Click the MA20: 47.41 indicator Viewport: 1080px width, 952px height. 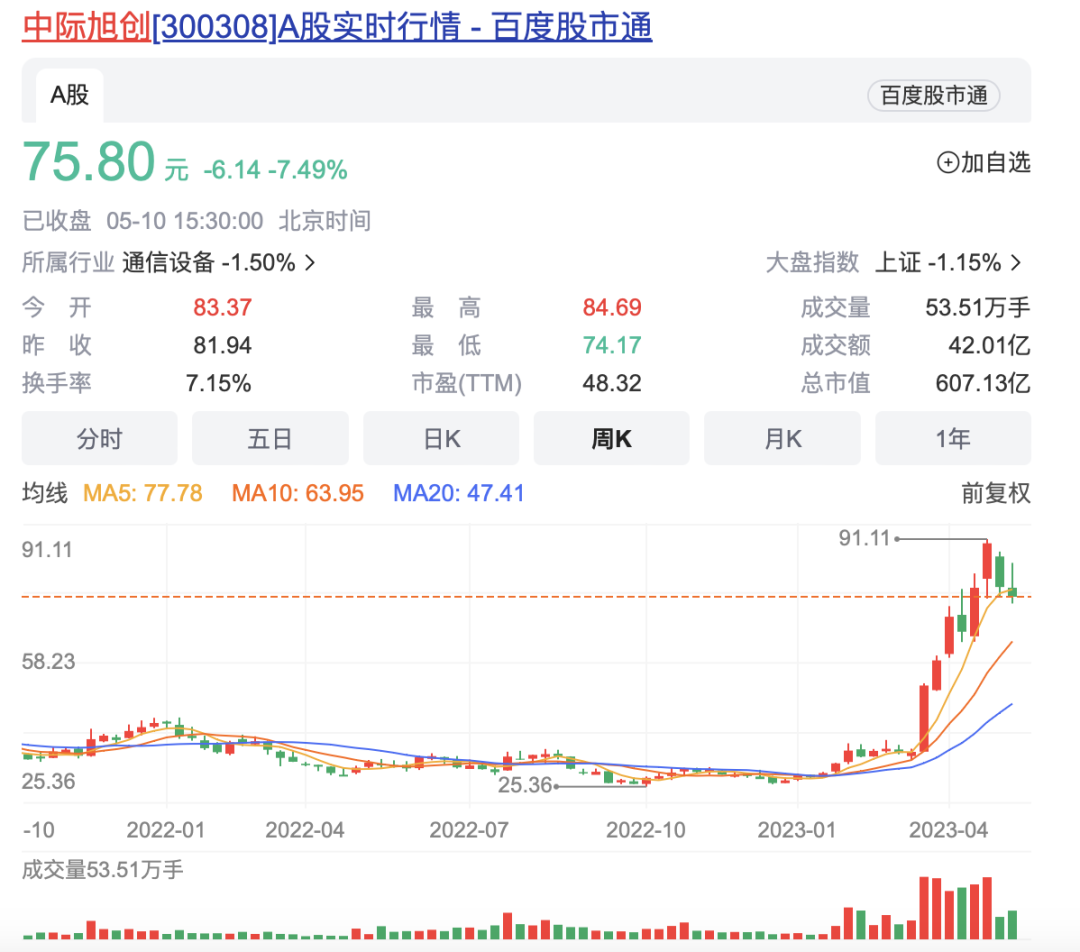tap(459, 493)
